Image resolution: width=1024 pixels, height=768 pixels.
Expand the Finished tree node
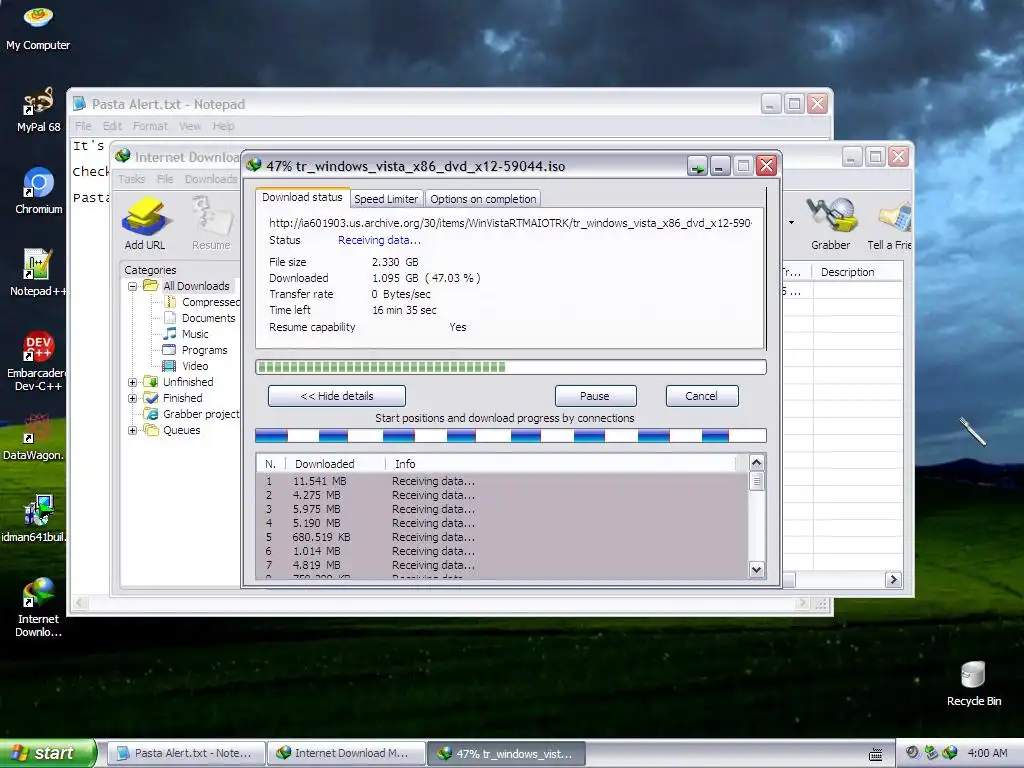pyautogui.click(x=133, y=398)
